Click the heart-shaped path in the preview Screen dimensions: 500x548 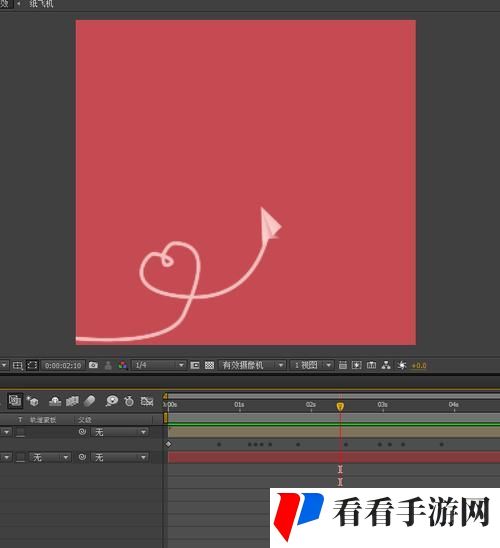(171, 269)
